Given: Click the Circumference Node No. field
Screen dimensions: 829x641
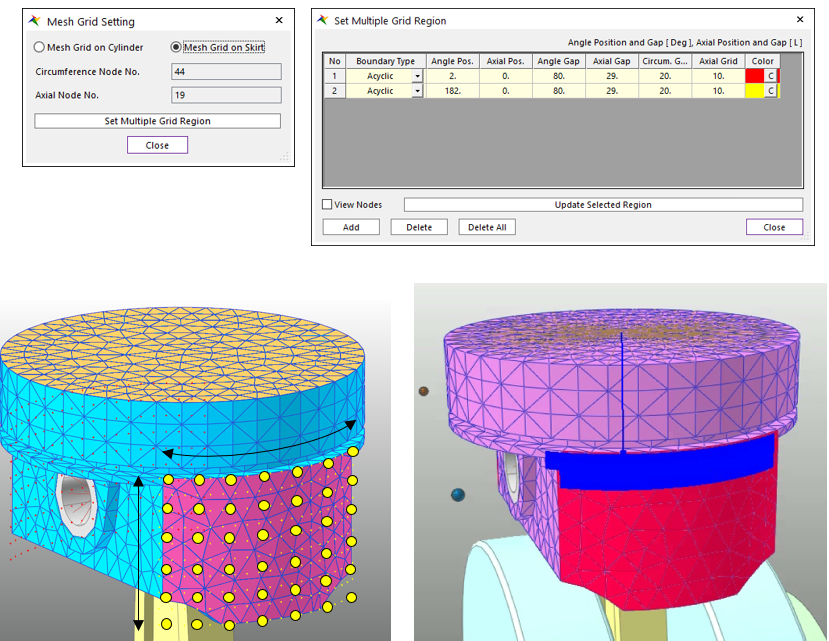Looking at the screenshot, I should 225,72.
